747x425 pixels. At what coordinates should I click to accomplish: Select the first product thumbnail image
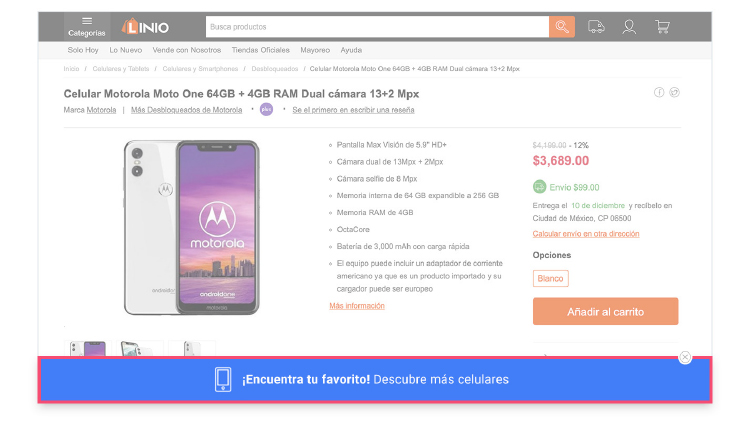(87, 349)
